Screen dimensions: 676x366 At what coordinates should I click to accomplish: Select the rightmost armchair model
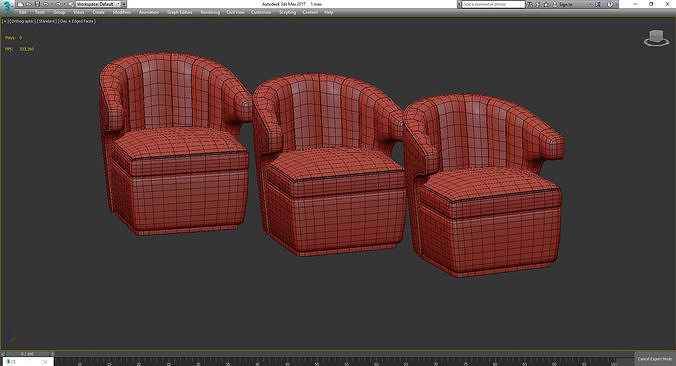coord(485,185)
